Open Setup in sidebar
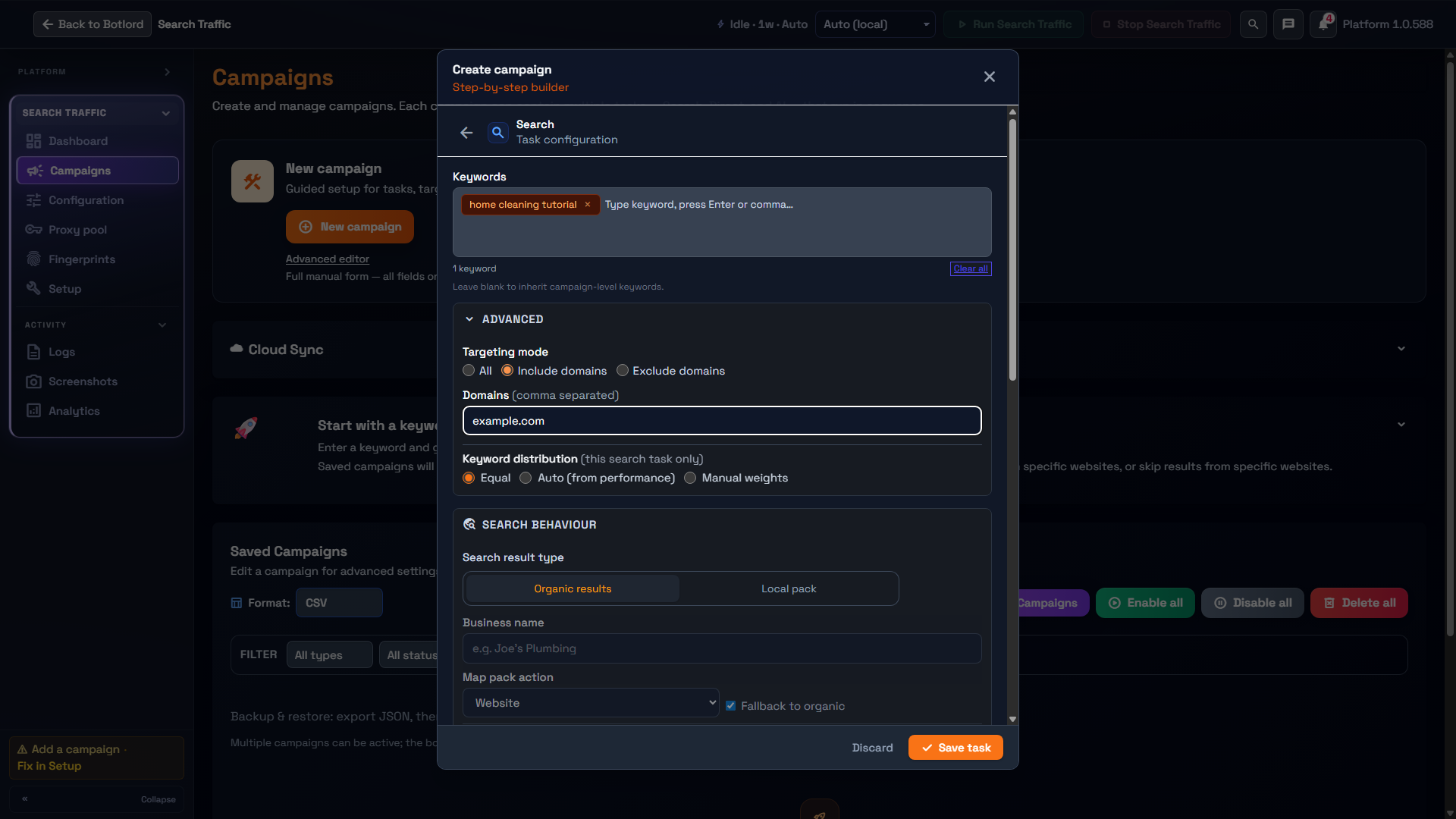 pyautogui.click(x=98, y=289)
